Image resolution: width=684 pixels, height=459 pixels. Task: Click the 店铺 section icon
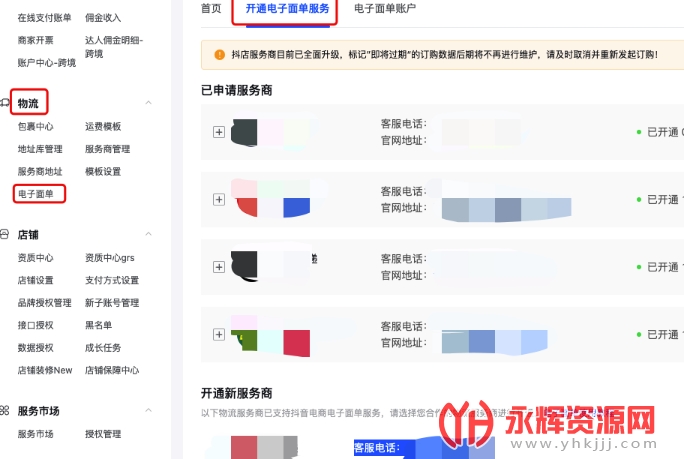pos(4,234)
